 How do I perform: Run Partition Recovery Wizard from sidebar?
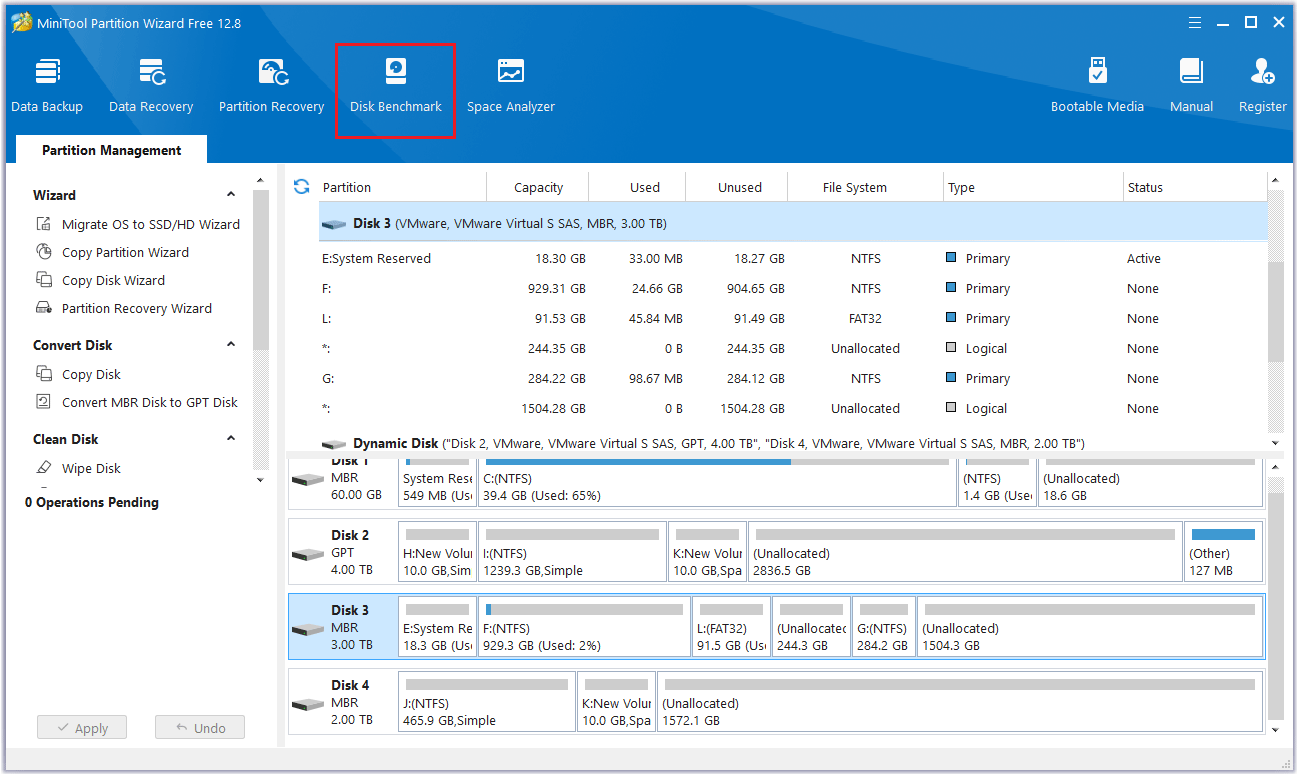click(124, 308)
